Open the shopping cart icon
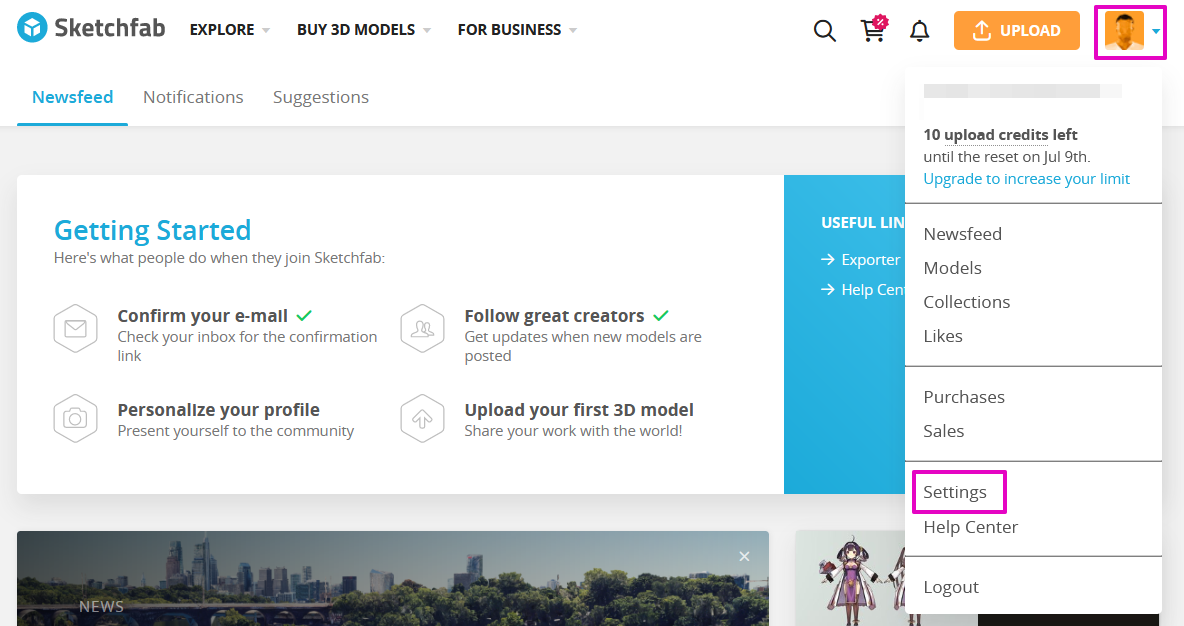 pos(874,29)
